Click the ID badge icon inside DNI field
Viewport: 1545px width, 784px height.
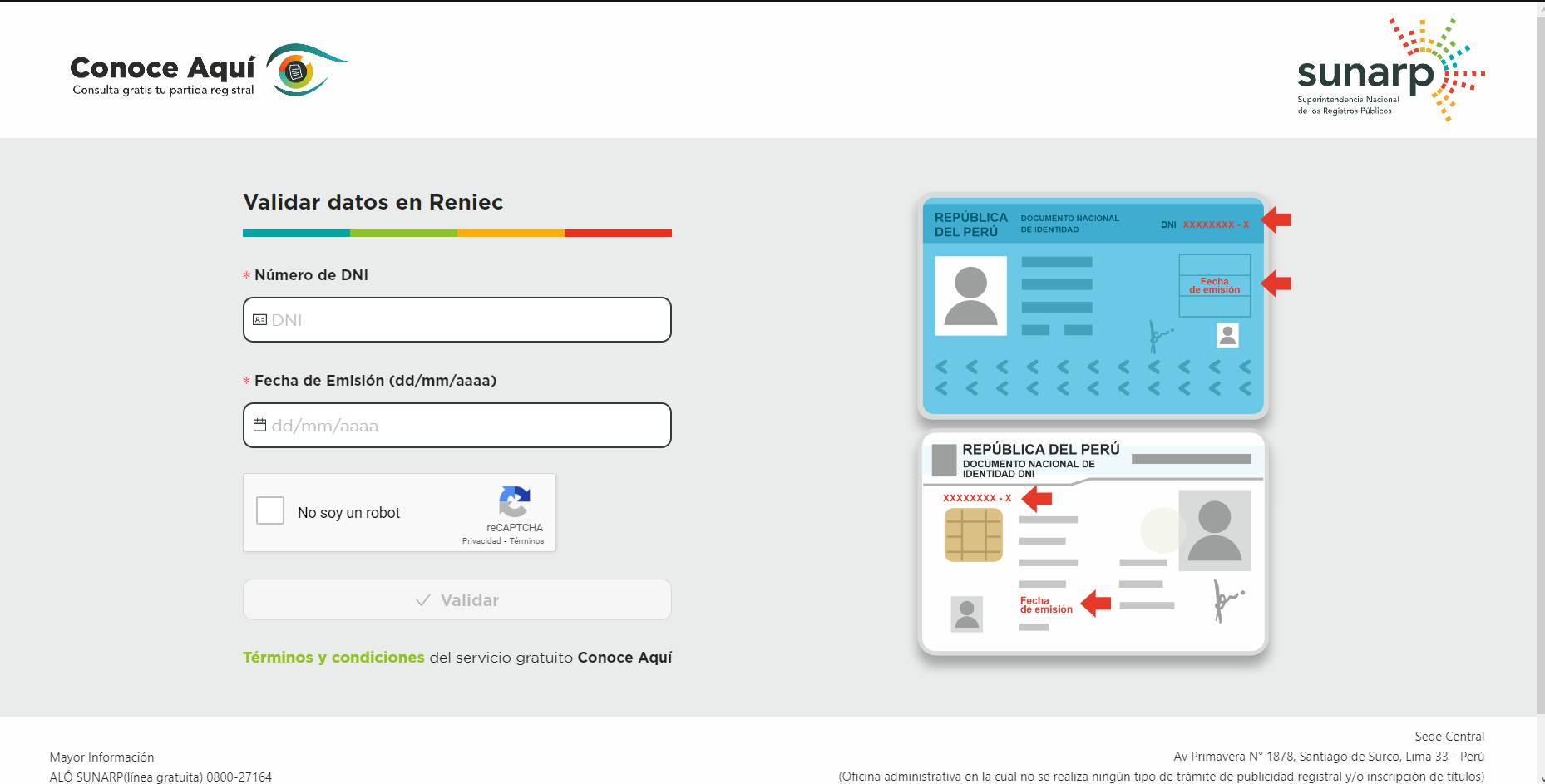coord(259,319)
